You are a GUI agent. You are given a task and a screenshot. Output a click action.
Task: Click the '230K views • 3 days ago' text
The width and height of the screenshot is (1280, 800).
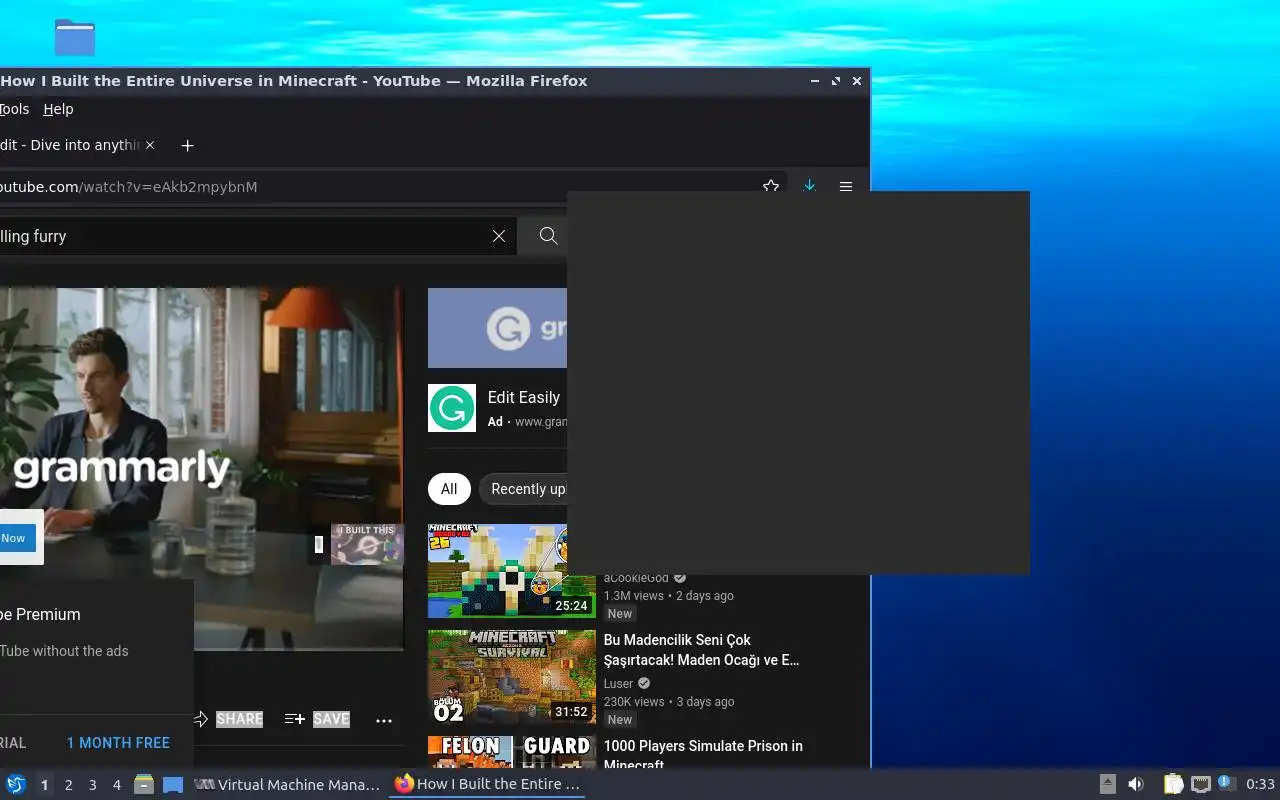coord(668,701)
